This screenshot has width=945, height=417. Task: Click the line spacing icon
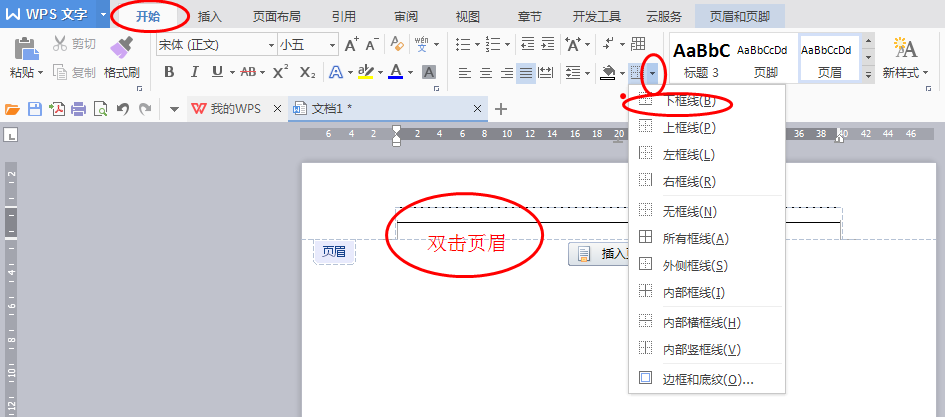[x=573, y=73]
